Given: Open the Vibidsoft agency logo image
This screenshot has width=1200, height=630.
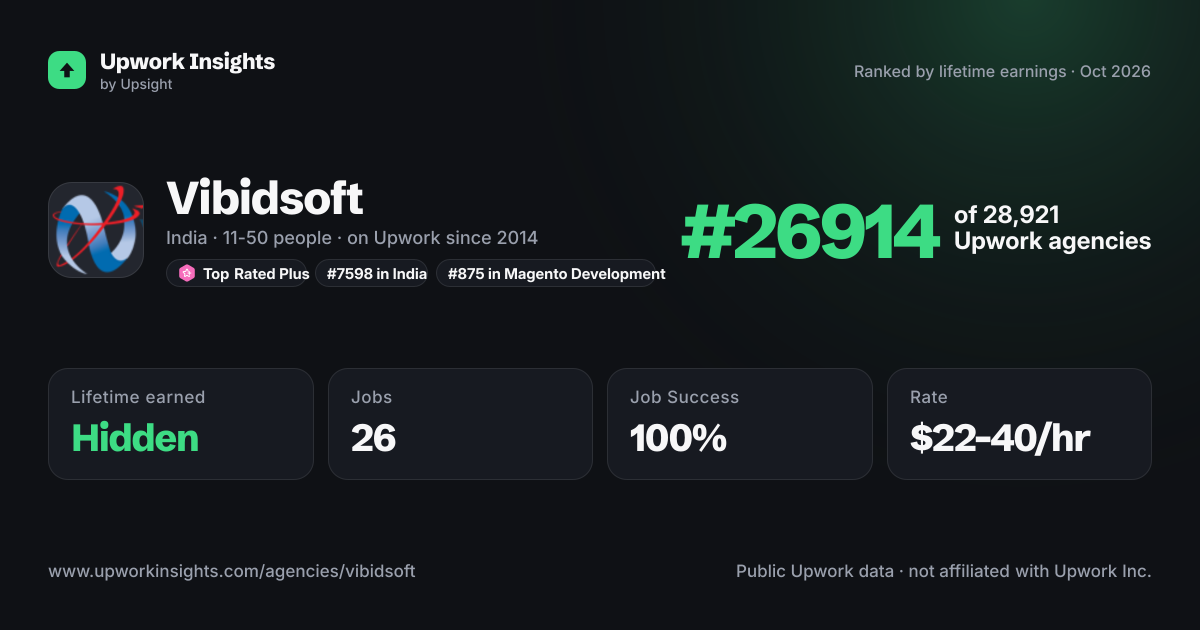Looking at the screenshot, I should tap(96, 230).
